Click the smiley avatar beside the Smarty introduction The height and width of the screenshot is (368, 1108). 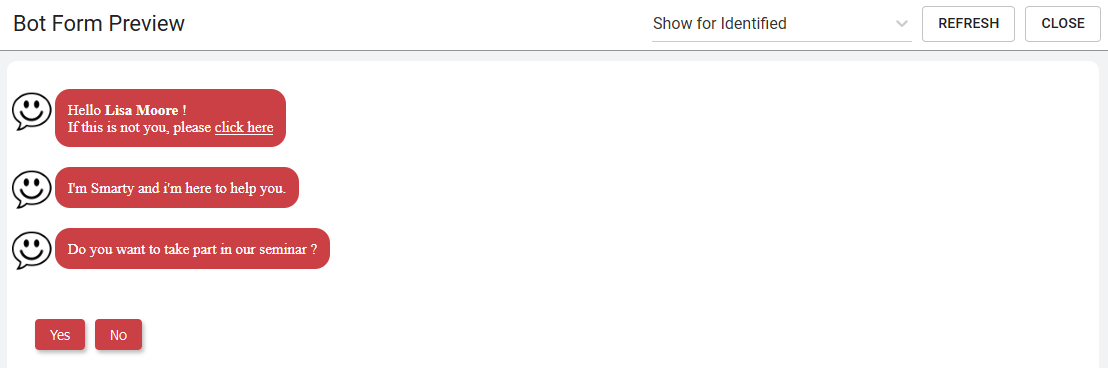point(32,189)
